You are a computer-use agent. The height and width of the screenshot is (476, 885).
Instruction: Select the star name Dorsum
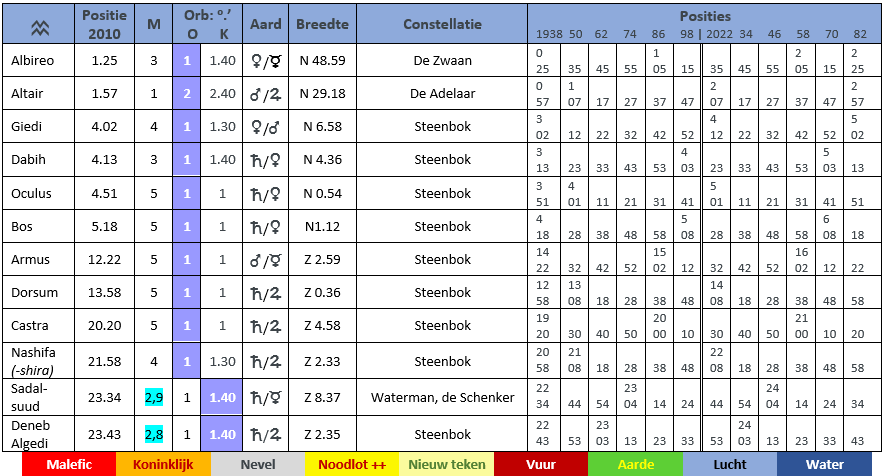click(x=34, y=293)
